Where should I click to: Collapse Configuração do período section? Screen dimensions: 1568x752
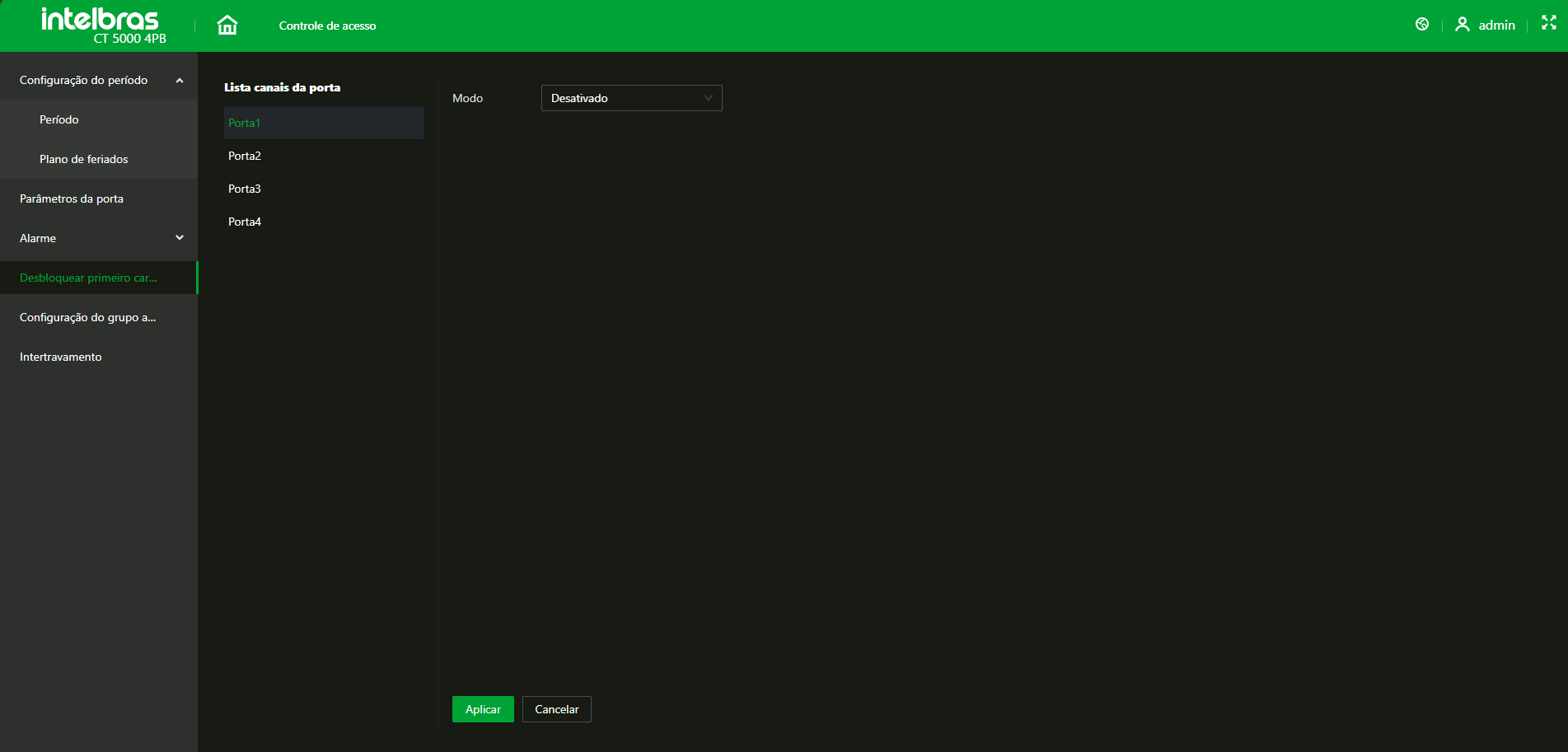pyautogui.click(x=180, y=81)
